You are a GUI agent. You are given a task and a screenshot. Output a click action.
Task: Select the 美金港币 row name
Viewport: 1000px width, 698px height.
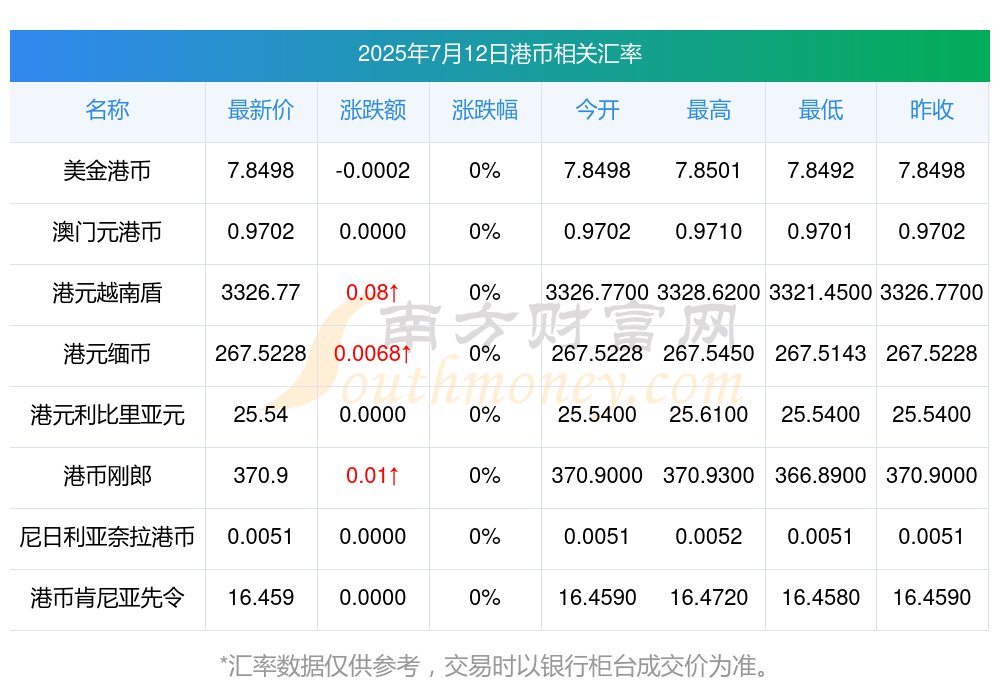tap(107, 171)
